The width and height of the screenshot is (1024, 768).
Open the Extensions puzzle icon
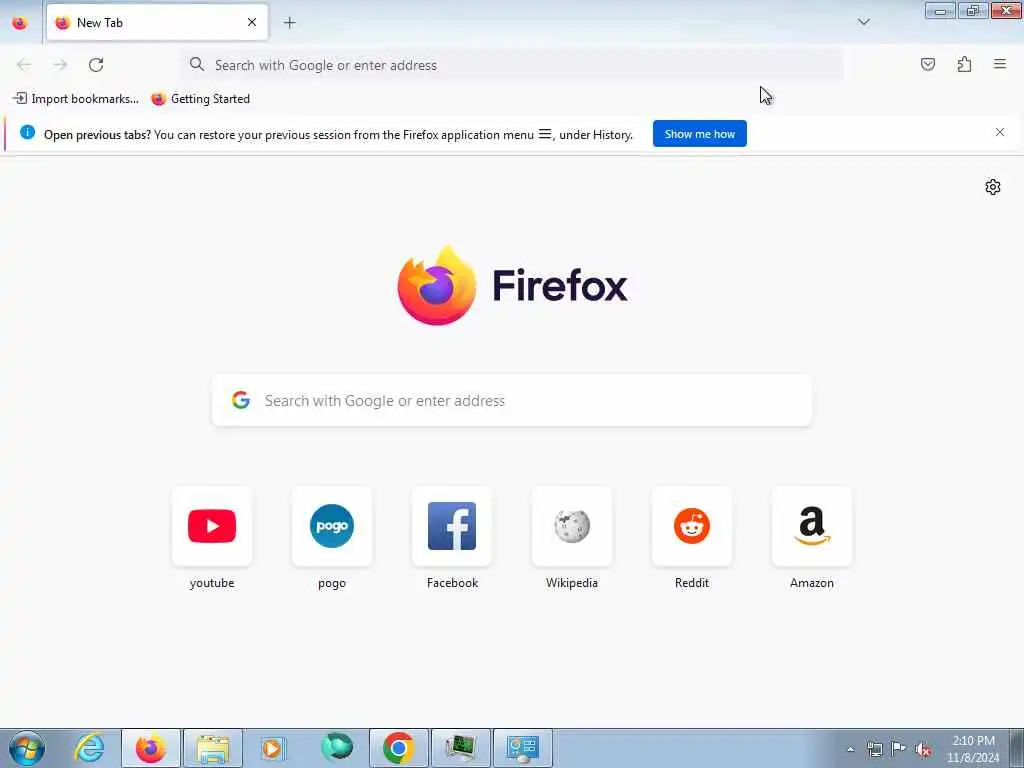coord(964,64)
